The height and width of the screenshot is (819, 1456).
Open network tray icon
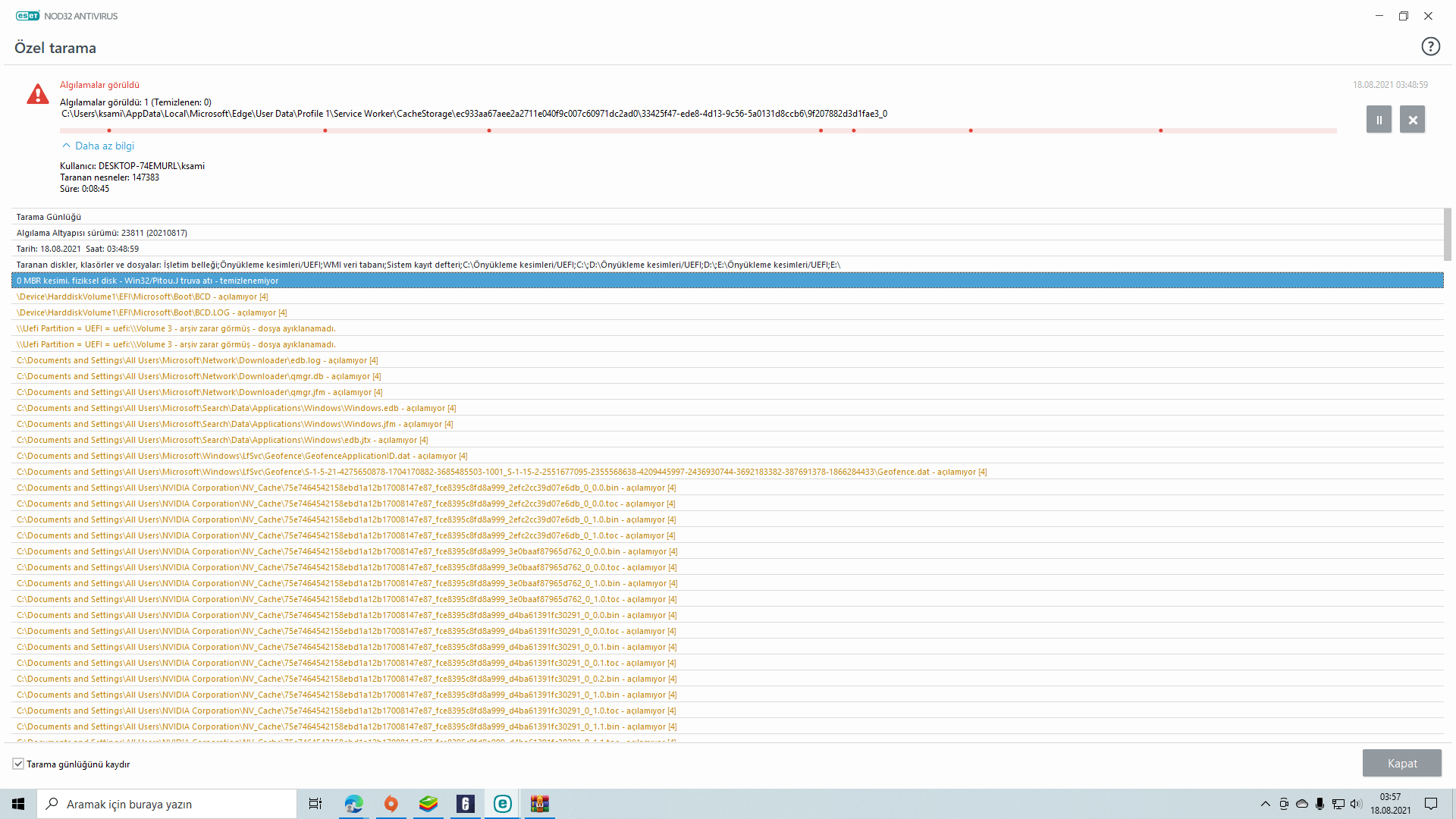(1338, 804)
